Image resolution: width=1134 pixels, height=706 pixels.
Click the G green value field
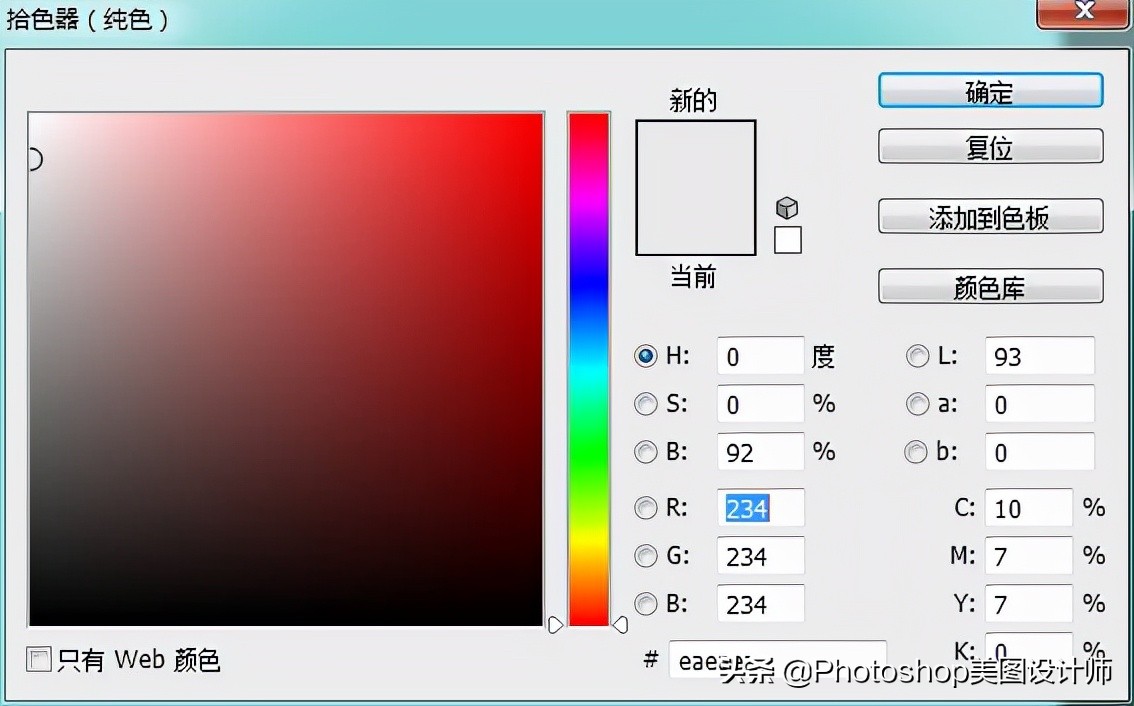(760, 556)
